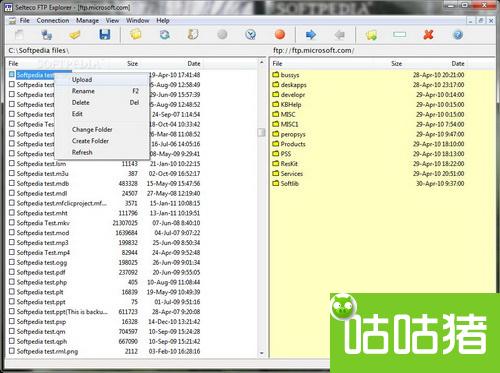Open the peropsys folder icon
This screenshot has height=373, width=500.
[x=276, y=134]
